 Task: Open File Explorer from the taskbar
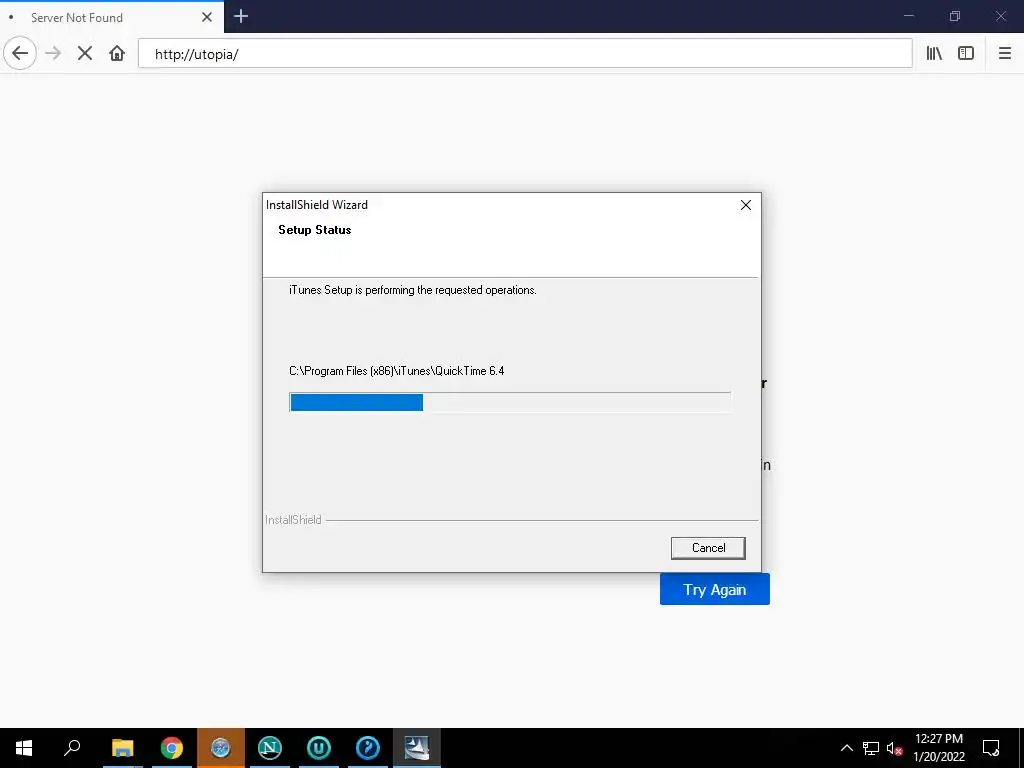coord(122,748)
